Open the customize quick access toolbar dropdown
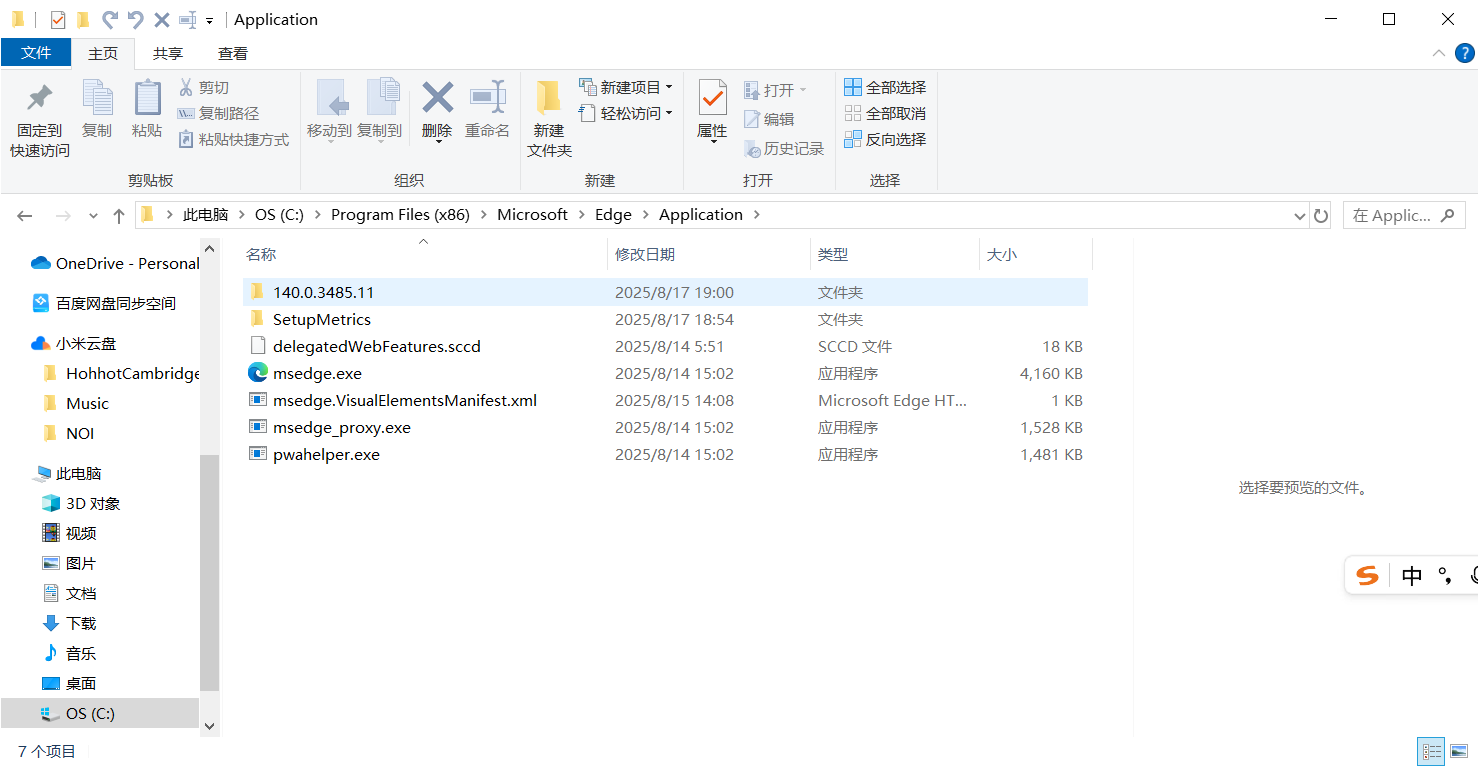Viewport: 1478px width, 766px height. point(209,20)
